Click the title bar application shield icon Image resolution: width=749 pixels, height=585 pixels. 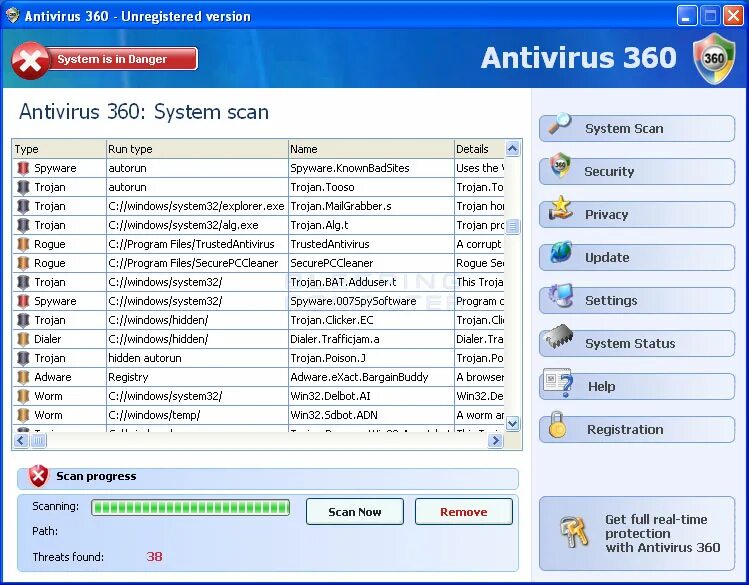click(12, 16)
